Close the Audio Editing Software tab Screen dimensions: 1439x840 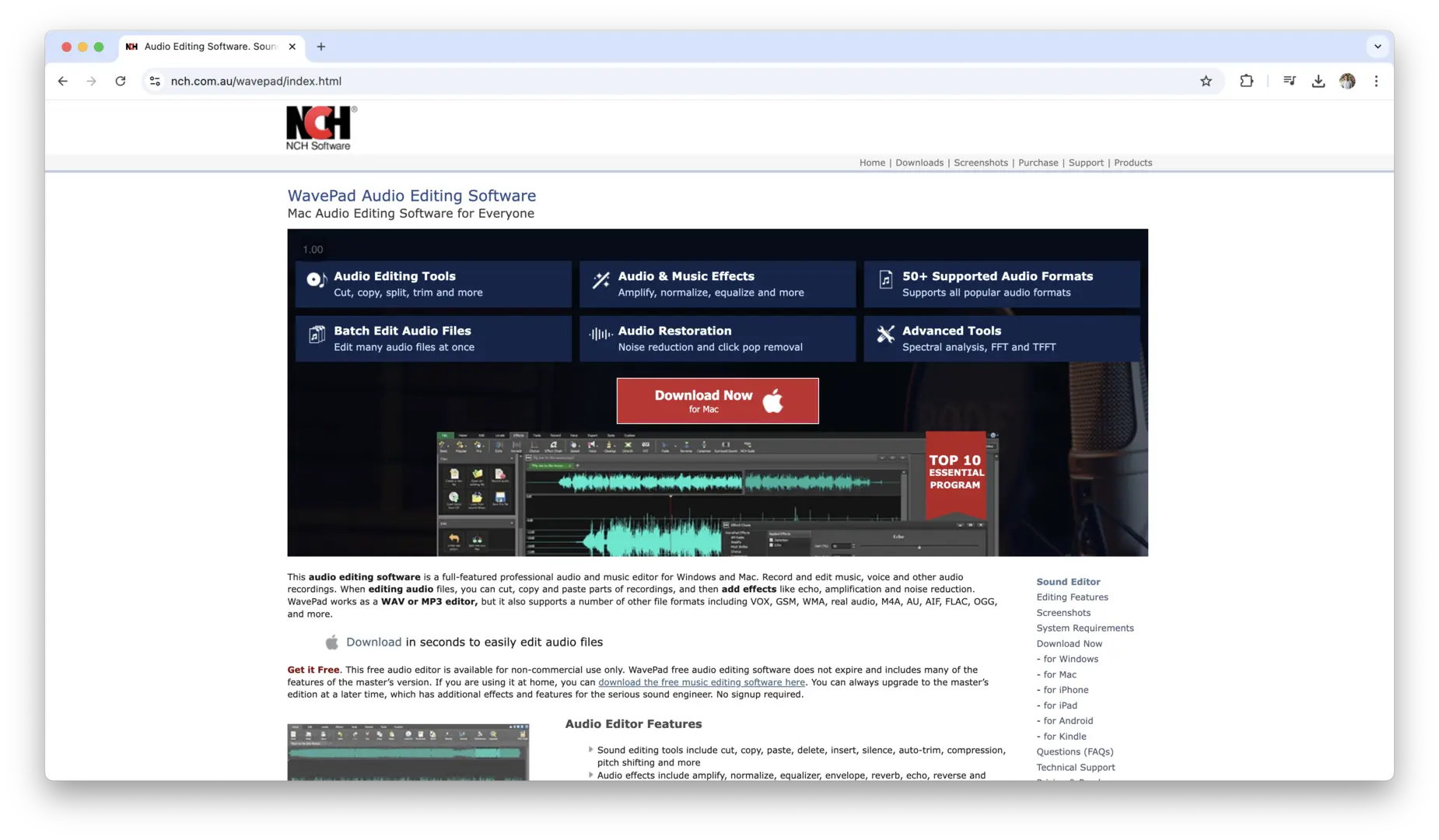292,47
